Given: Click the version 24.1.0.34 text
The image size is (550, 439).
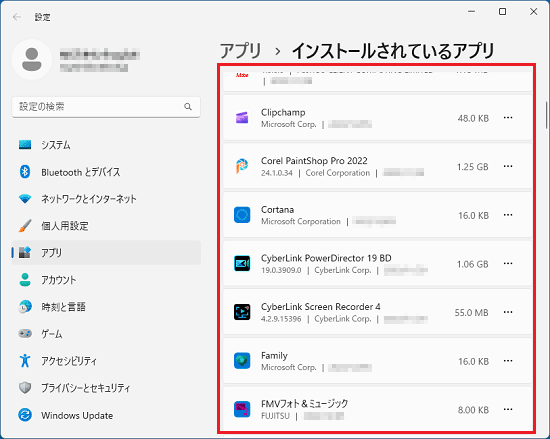Looking at the screenshot, I should [x=277, y=173].
